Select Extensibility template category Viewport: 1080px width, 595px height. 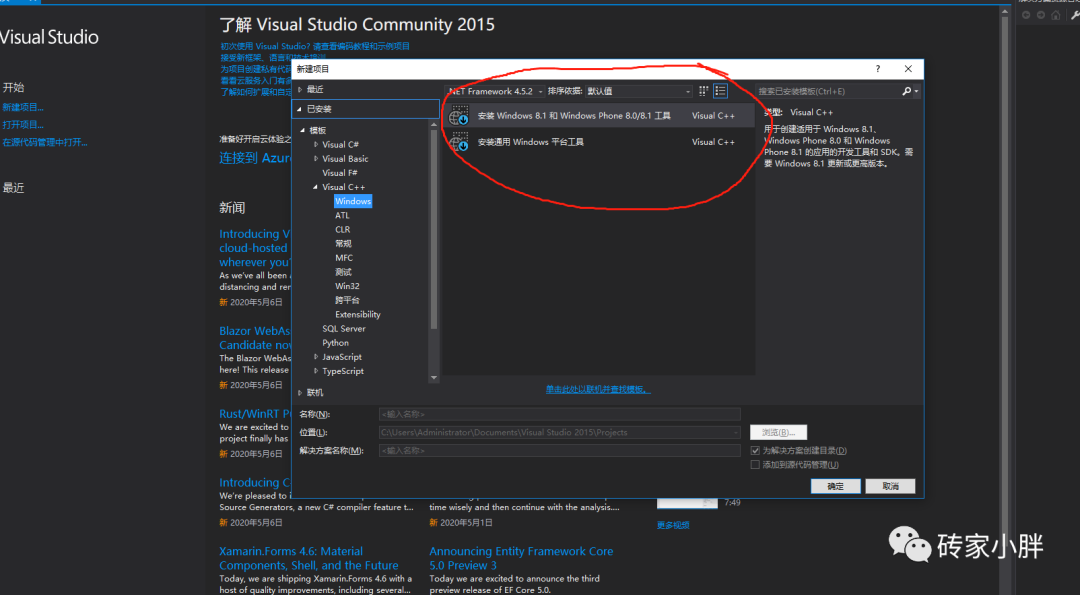[x=357, y=314]
